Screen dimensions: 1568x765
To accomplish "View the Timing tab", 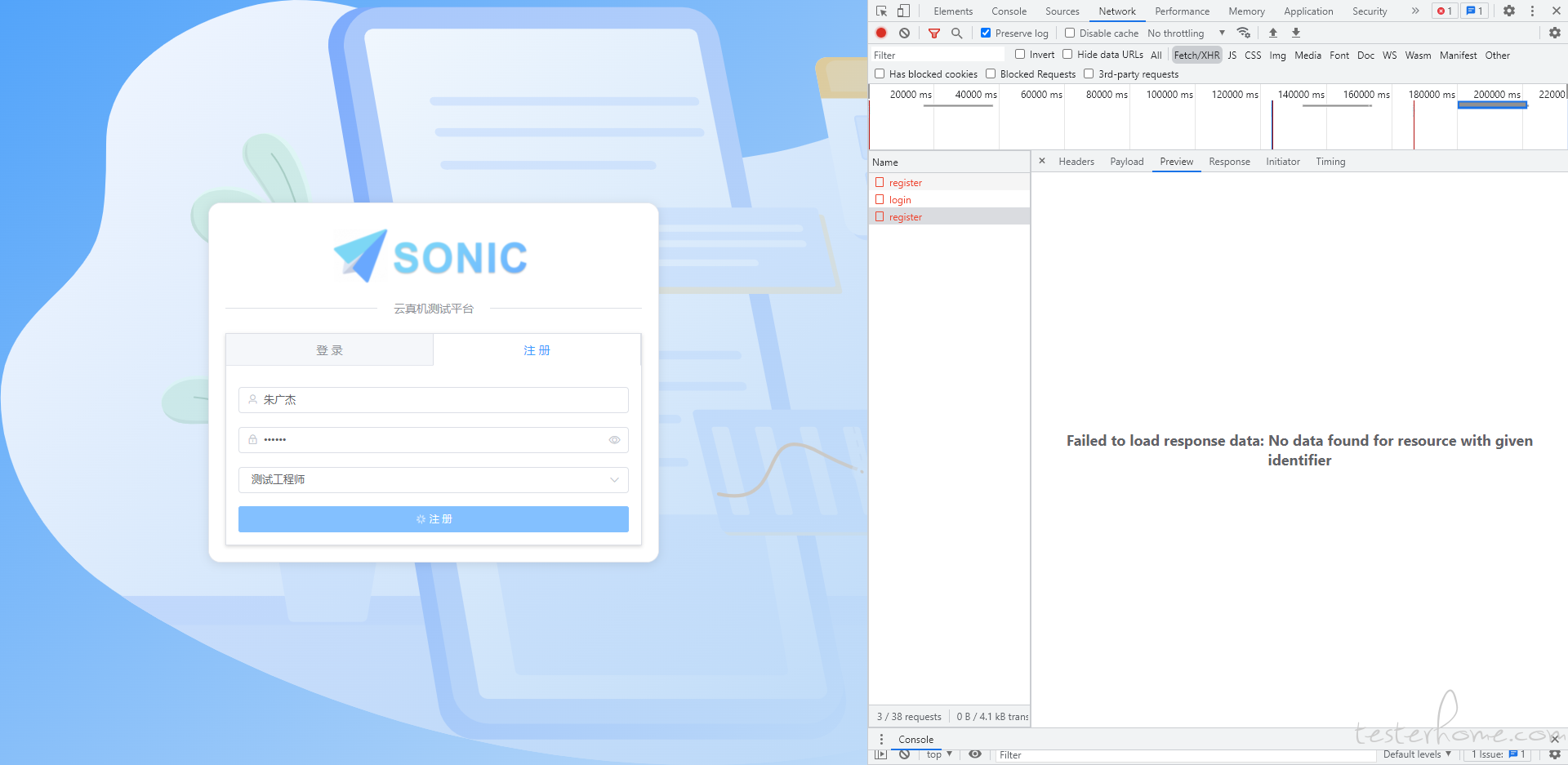I will tap(1330, 162).
